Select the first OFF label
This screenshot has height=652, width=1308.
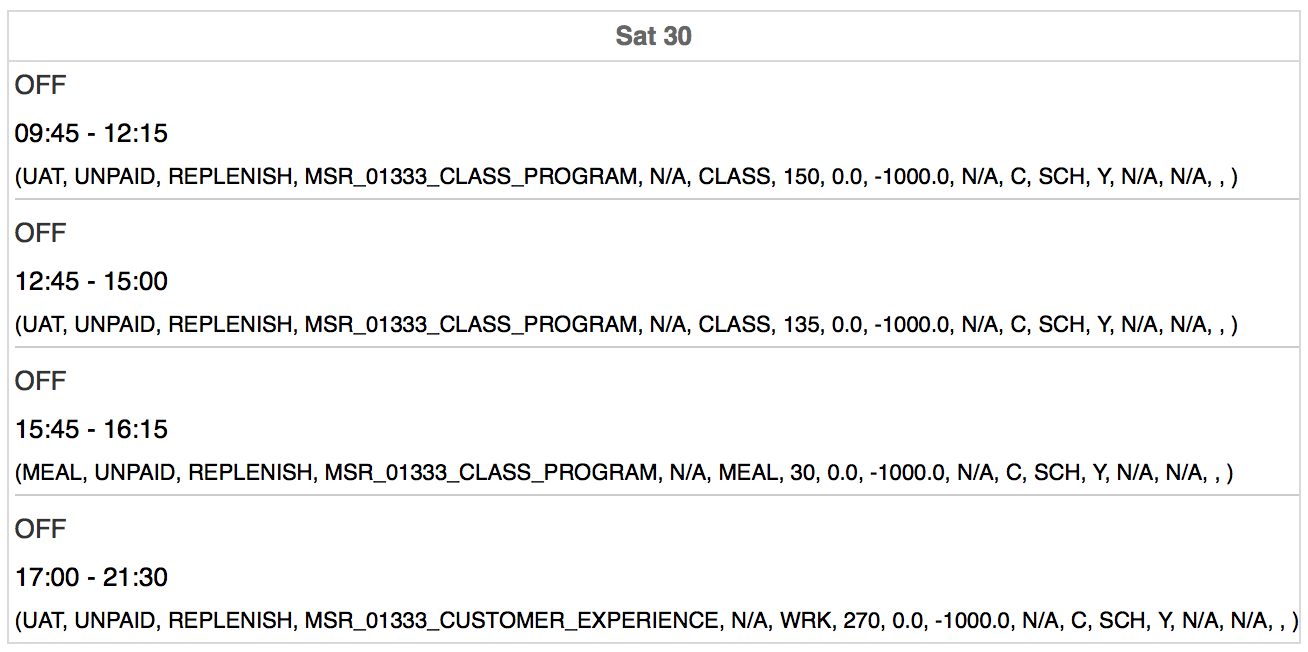(x=40, y=86)
